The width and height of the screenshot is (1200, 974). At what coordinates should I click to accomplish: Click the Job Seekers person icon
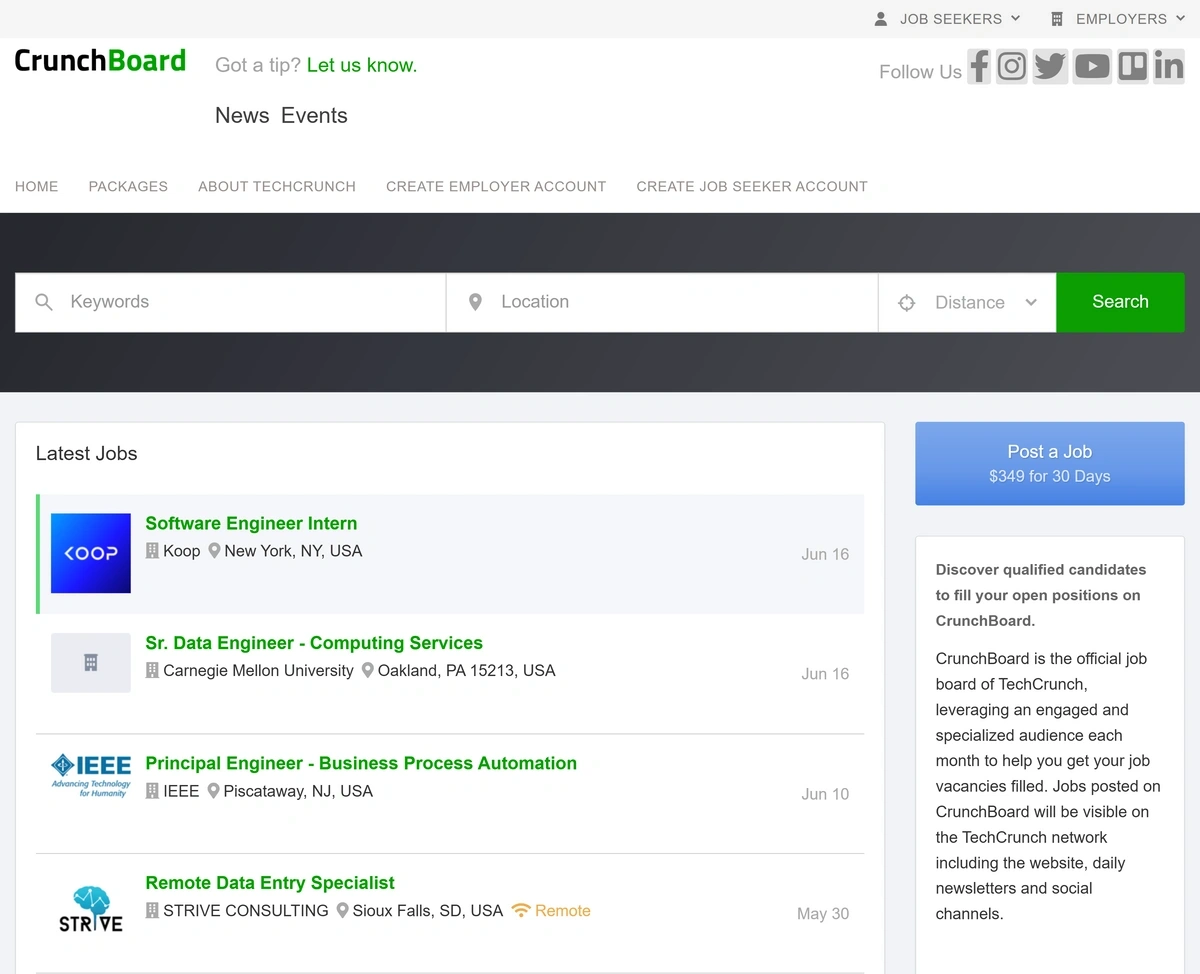pyautogui.click(x=881, y=19)
